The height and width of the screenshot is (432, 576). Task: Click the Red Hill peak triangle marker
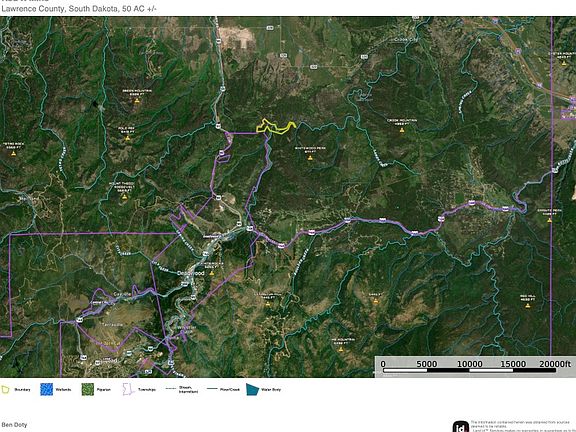tap(528, 306)
